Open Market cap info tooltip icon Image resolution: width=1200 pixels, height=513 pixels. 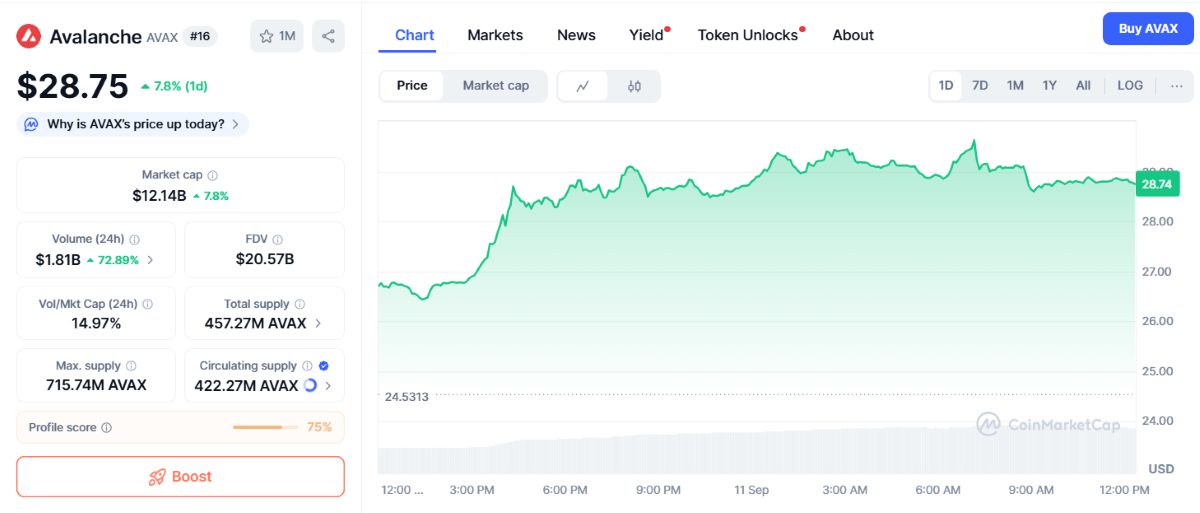point(212,175)
